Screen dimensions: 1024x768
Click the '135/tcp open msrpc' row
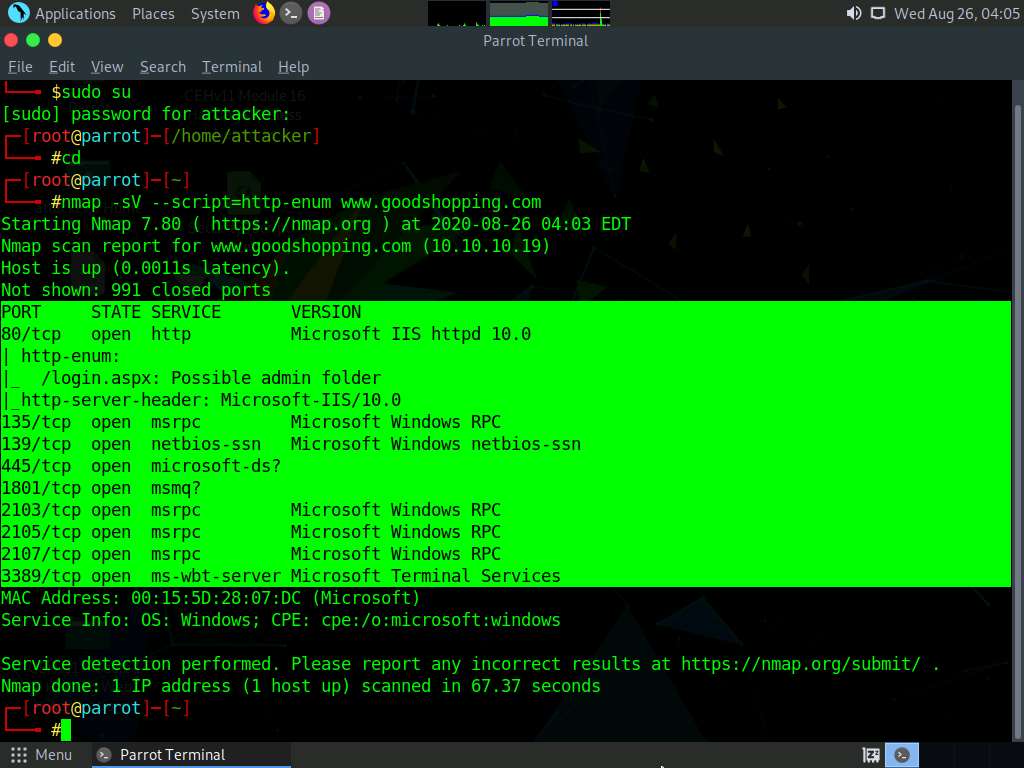pyautogui.click(x=251, y=422)
